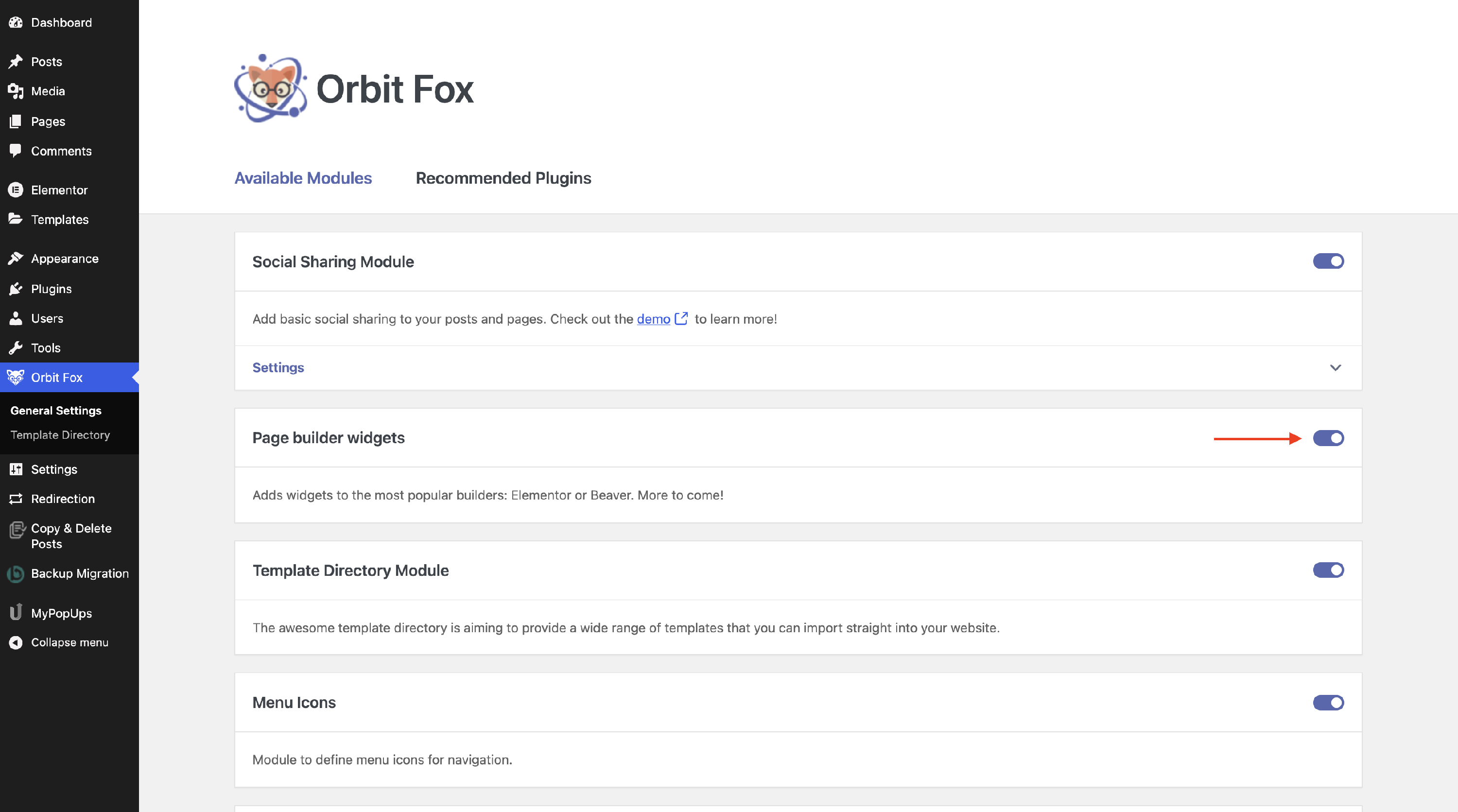Disable the Template Directory Module switch
The height and width of the screenshot is (812, 1458).
pos(1328,570)
